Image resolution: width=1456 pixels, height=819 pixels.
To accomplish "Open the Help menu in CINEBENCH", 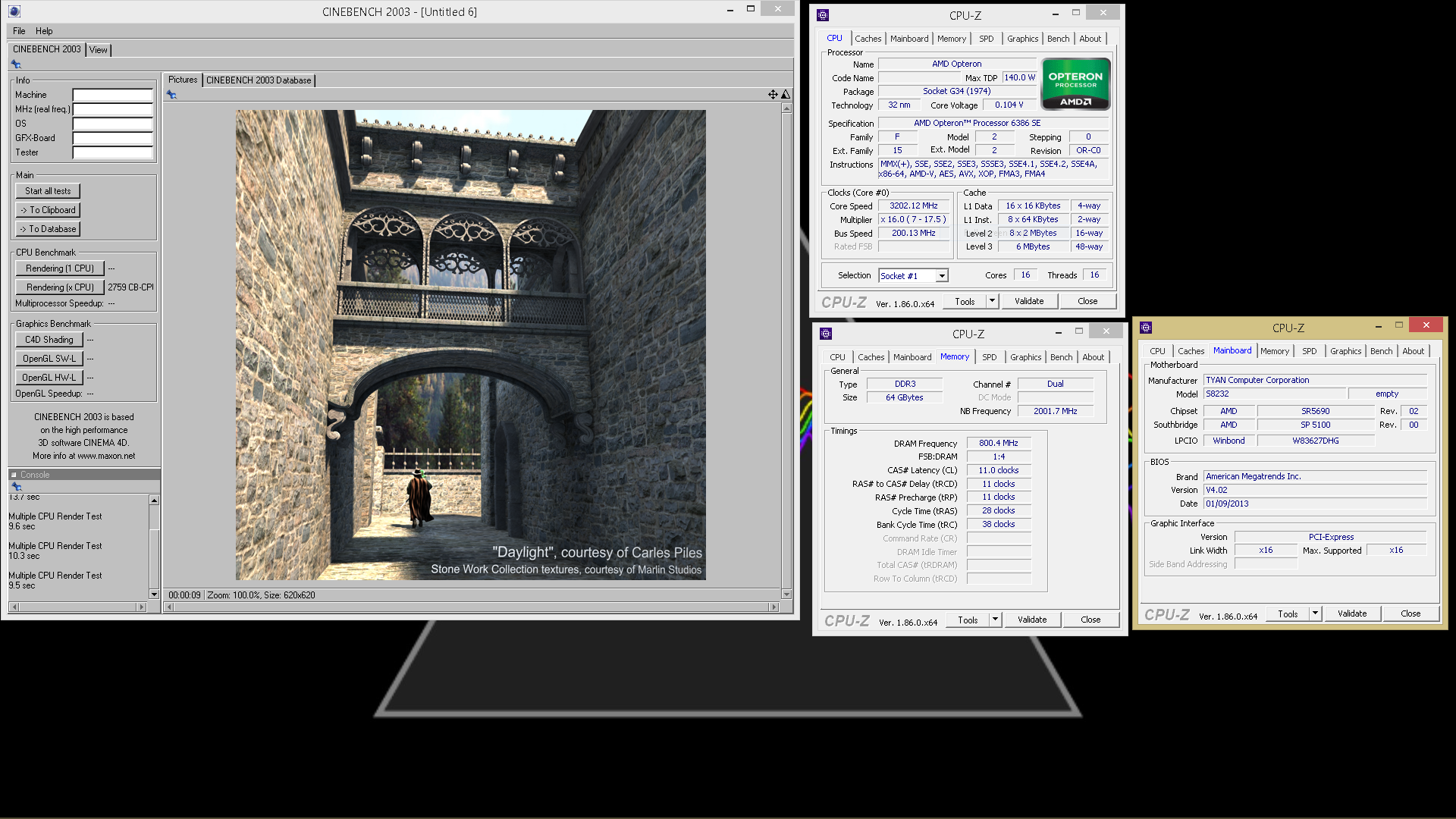I will coord(44,31).
